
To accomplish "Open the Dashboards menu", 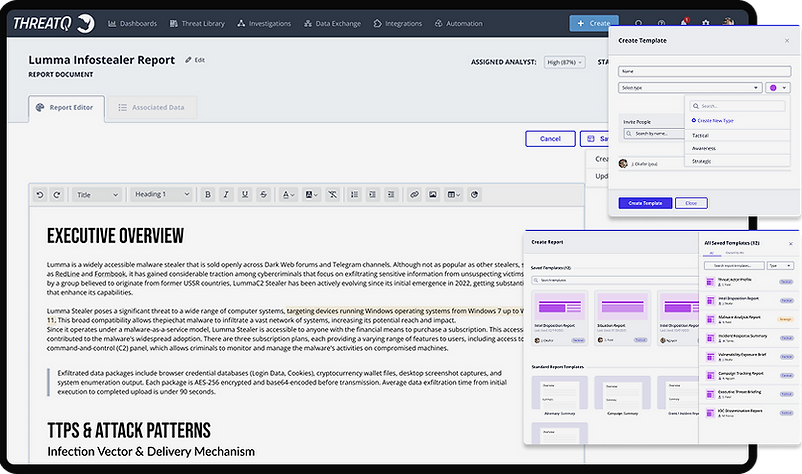I will [x=132, y=24].
